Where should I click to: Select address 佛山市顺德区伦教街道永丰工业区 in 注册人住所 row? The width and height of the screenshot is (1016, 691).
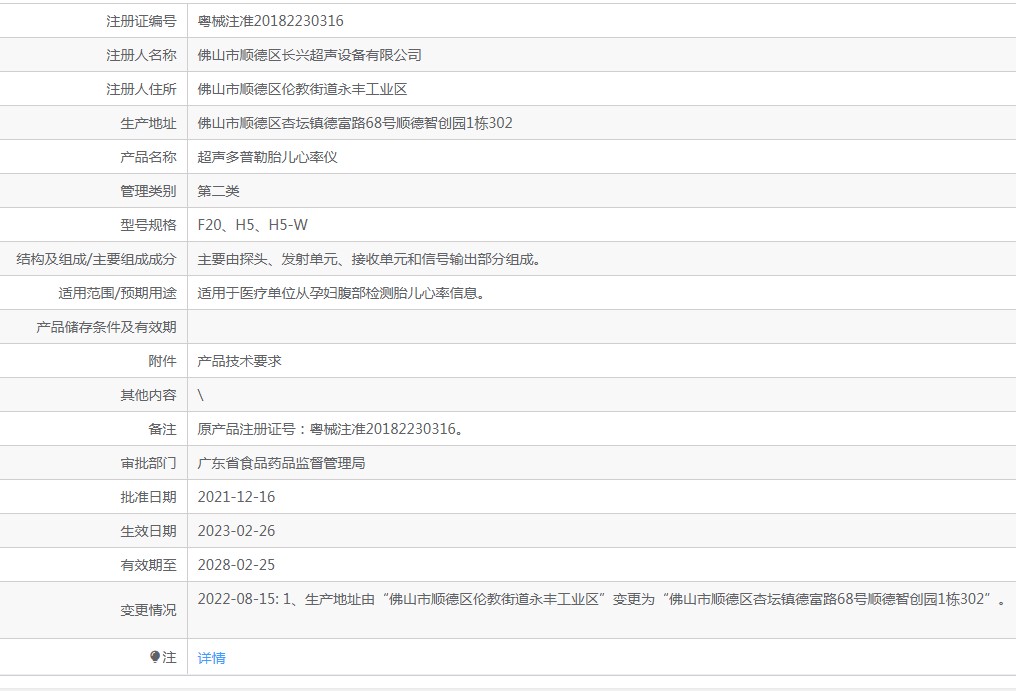[x=302, y=89]
